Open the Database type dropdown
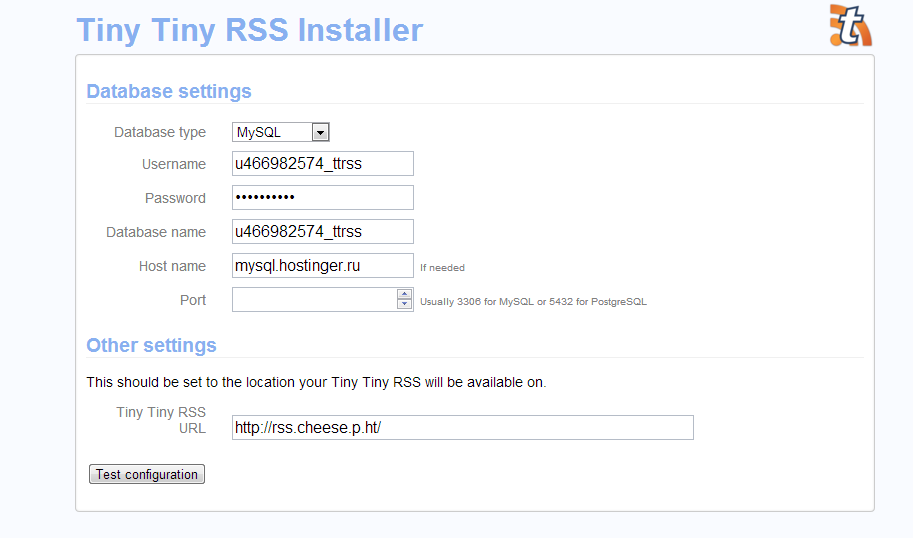The width and height of the screenshot is (913, 538). [281, 132]
